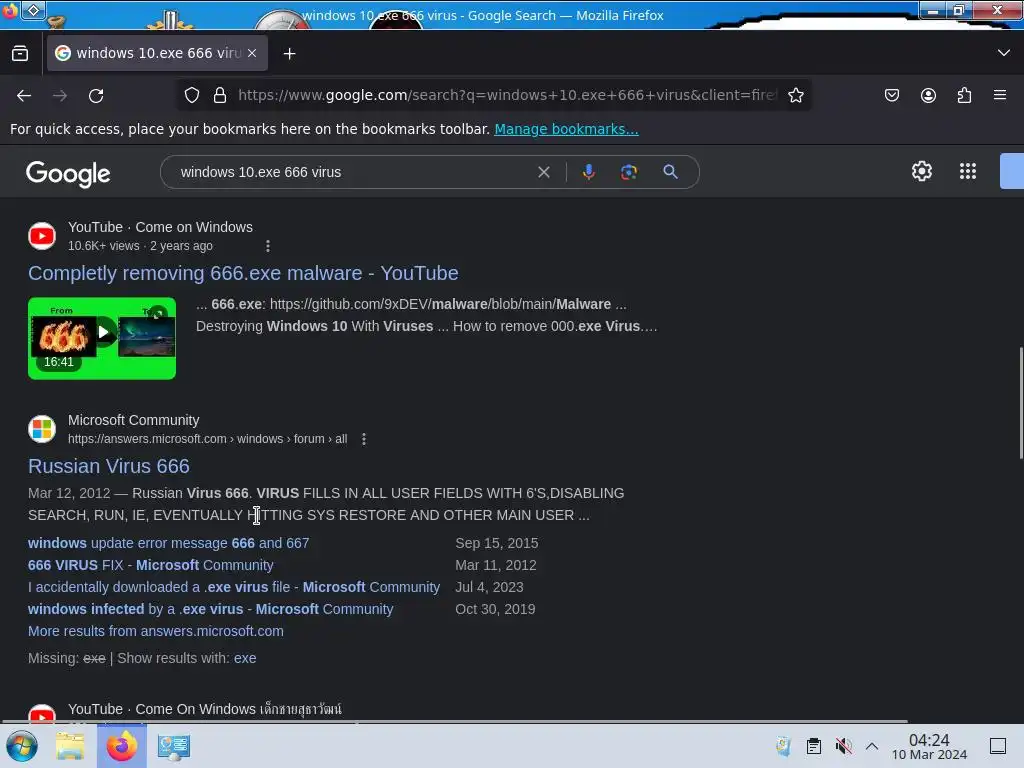This screenshot has width=1024, height=768.
Task: Expand the list all tabs dropdown
Action: 1004,53
